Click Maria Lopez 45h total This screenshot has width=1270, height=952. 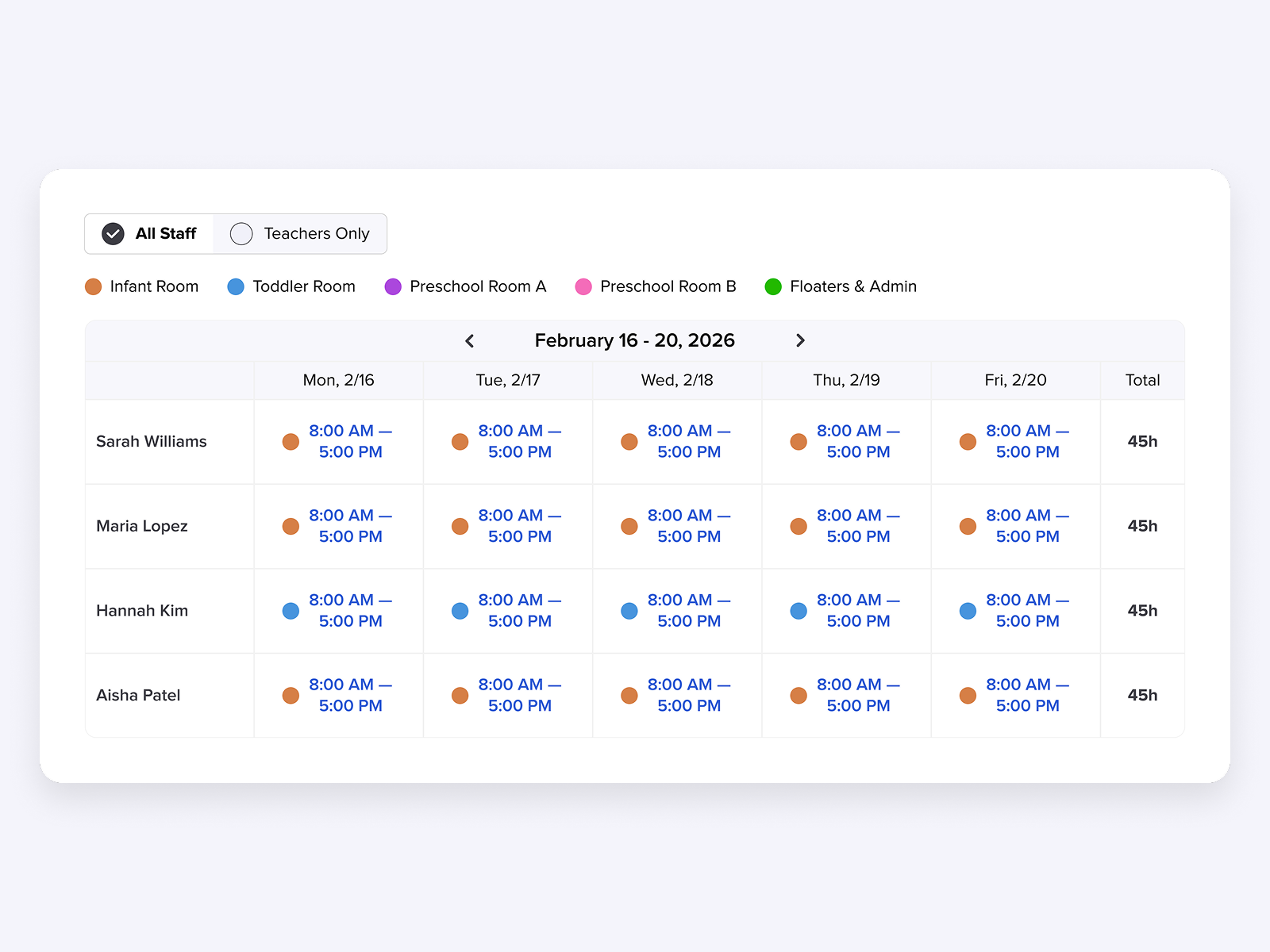[1143, 526]
